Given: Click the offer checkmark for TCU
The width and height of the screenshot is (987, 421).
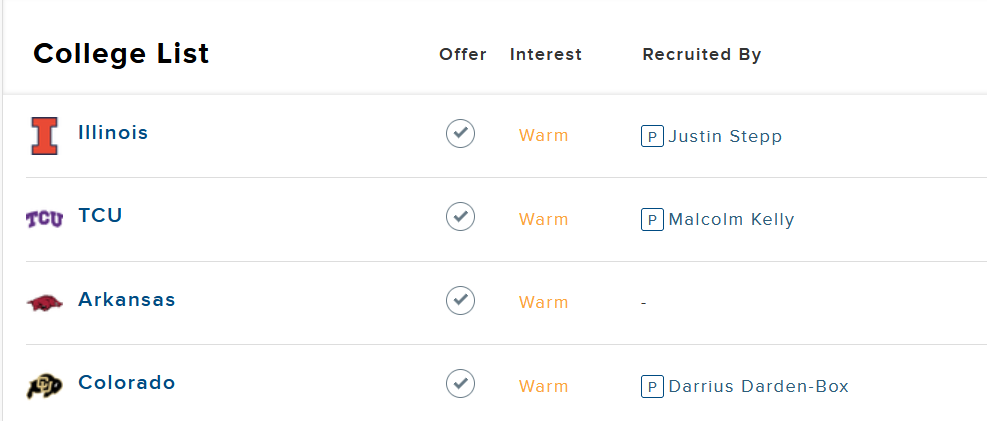Looking at the screenshot, I should (x=461, y=217).
